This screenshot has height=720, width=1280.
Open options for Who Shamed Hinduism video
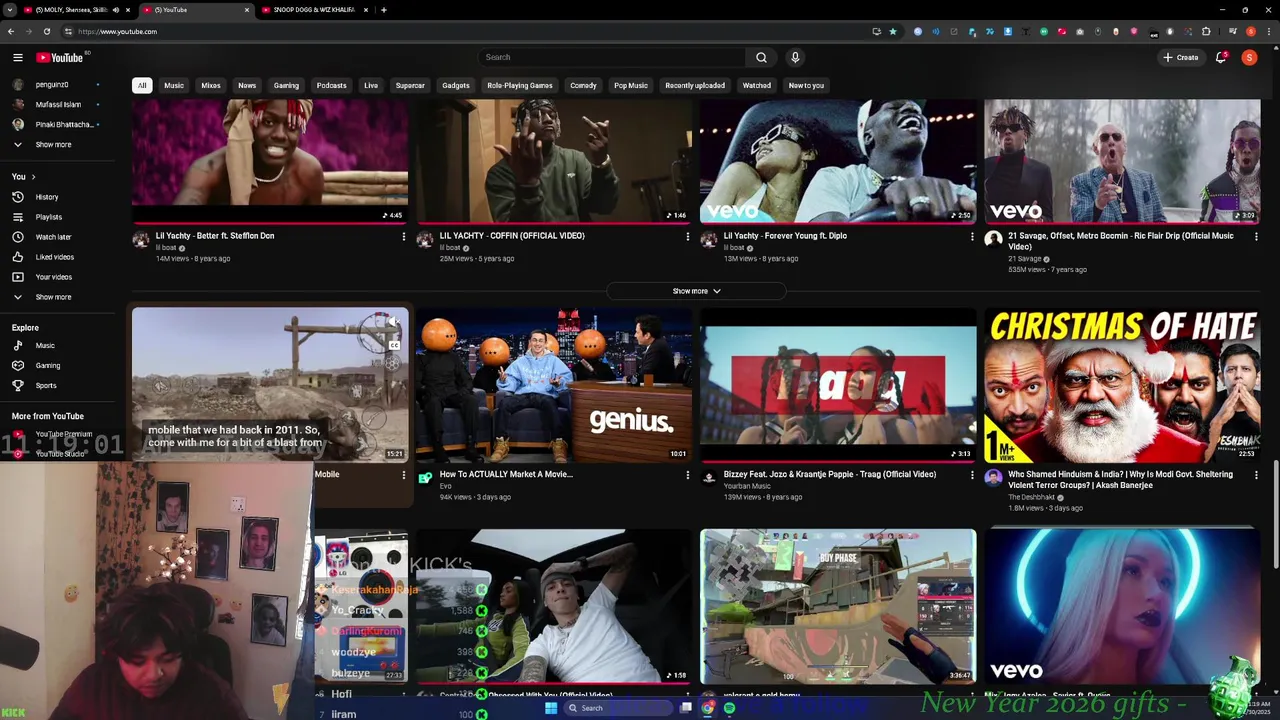pyautogui.click(x=1256, y=475)
